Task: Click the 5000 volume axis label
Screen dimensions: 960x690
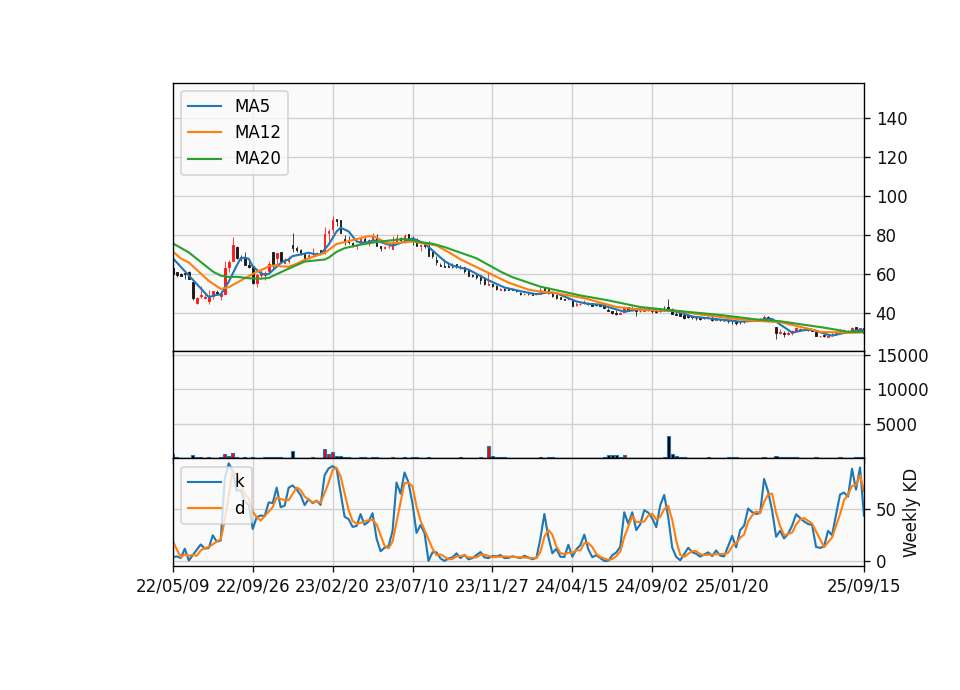Action: point(896,425)
